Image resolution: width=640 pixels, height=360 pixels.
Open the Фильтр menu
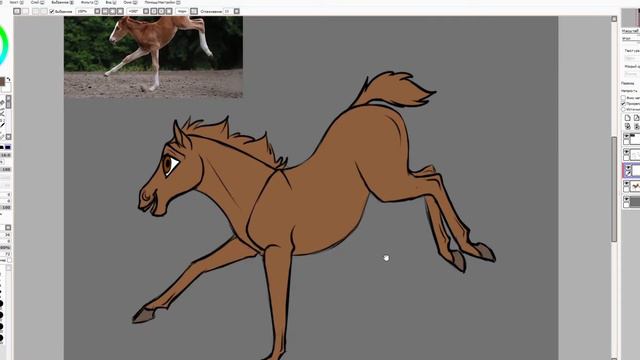click(89, 2)
